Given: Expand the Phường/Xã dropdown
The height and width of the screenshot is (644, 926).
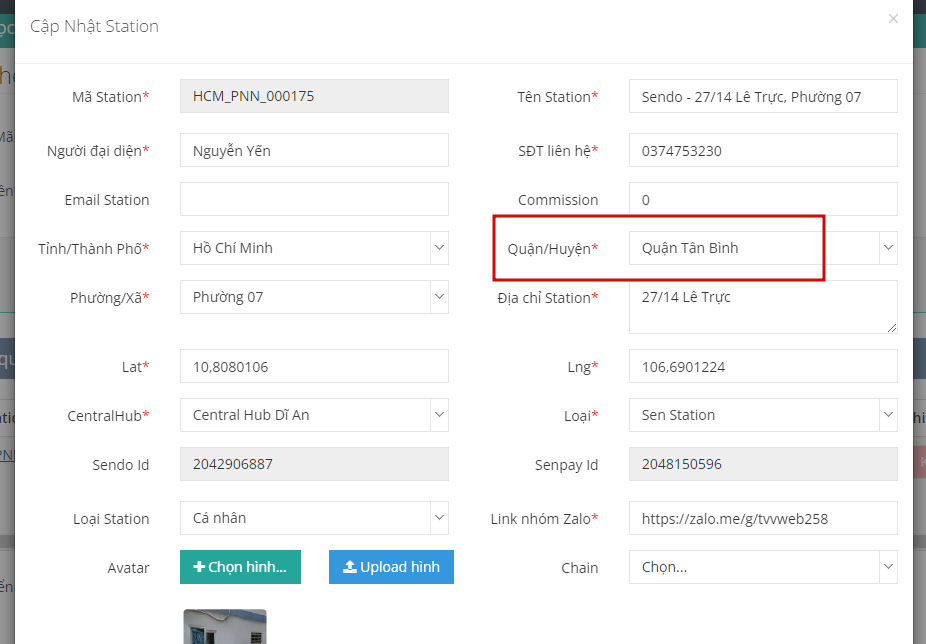Looking at the screenshot, I should 439,297.
